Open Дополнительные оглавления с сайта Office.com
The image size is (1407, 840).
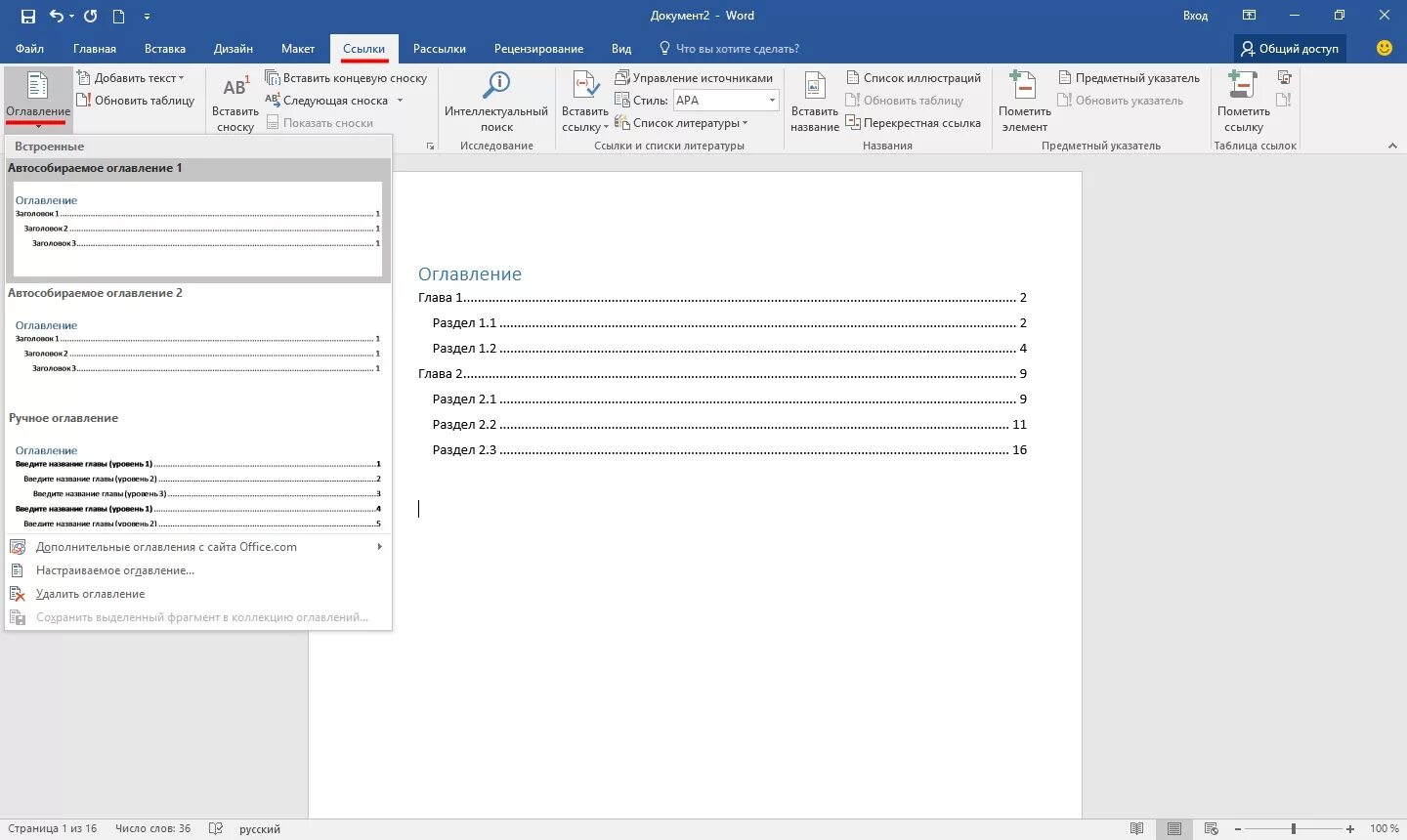[198, 547]
